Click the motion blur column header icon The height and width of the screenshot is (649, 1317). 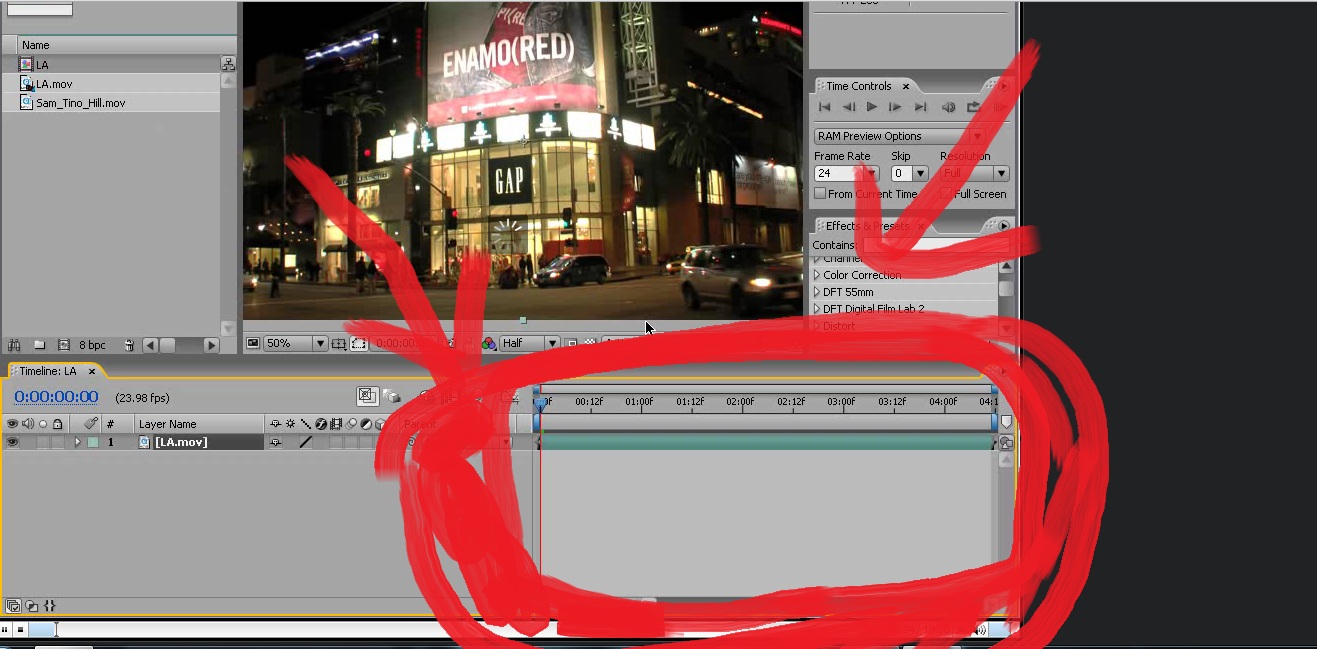[351, 424]
